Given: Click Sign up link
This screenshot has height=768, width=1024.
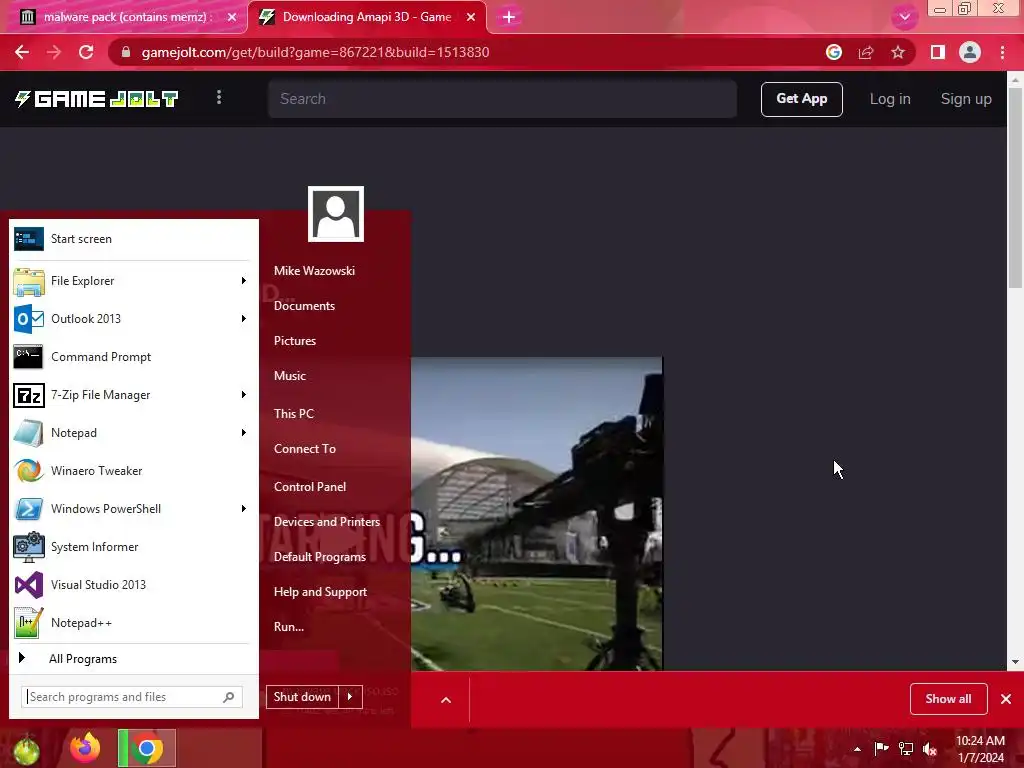Looking at the screenshot, I should pos(966,99).
